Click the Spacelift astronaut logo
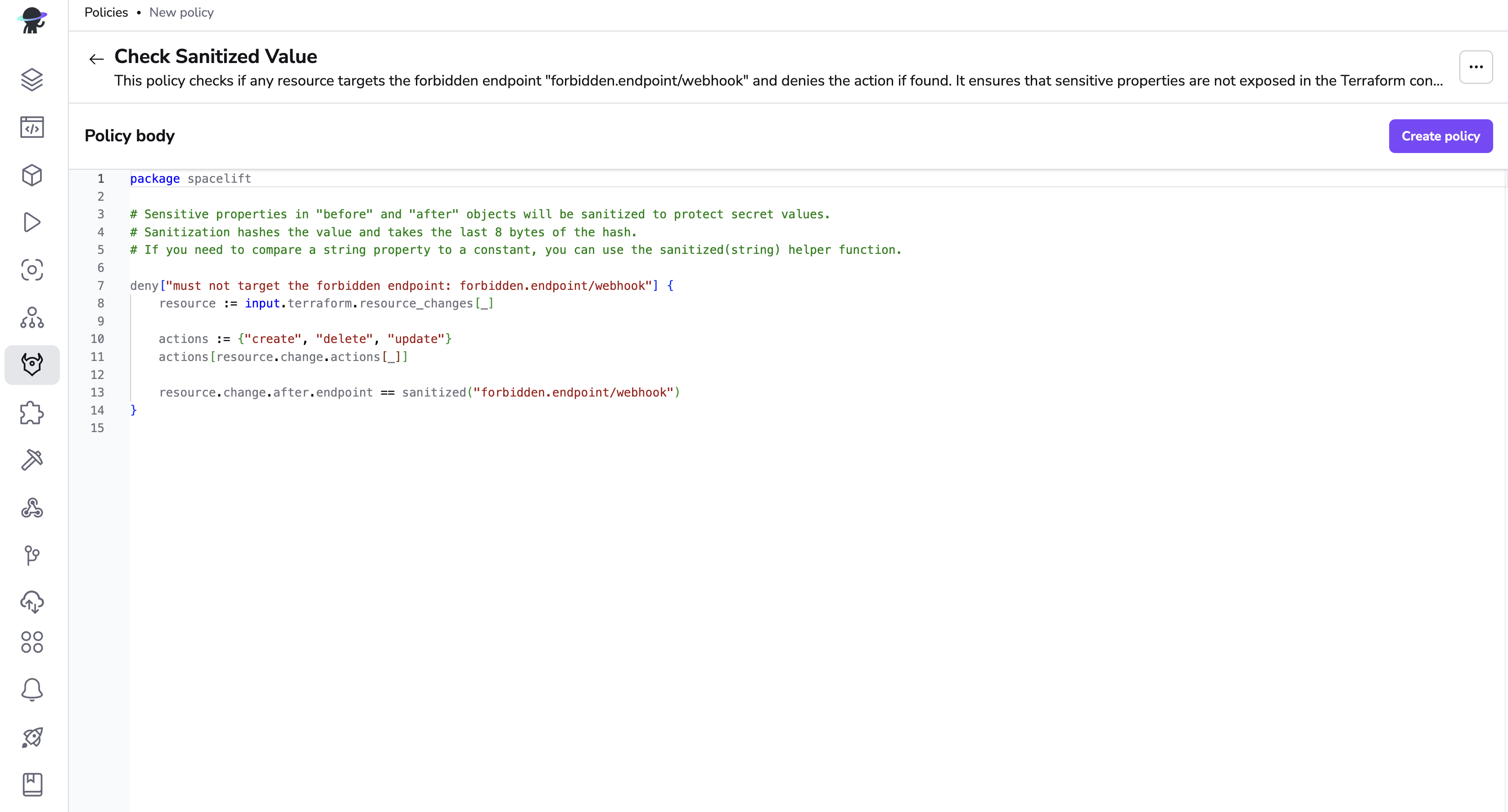1508x812 pixels. click(32, 21)
